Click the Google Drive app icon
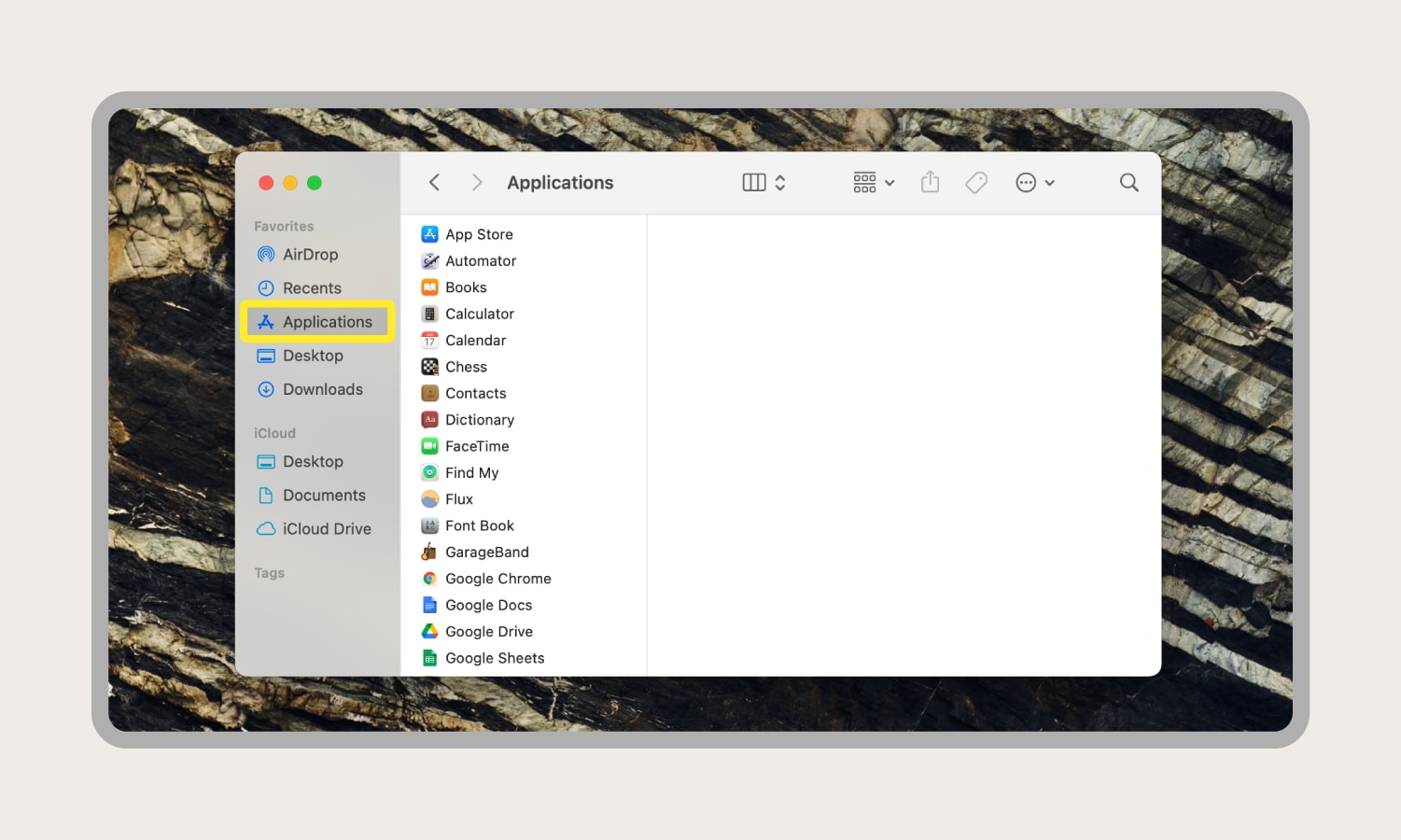1401x840 pixels. 429,632
